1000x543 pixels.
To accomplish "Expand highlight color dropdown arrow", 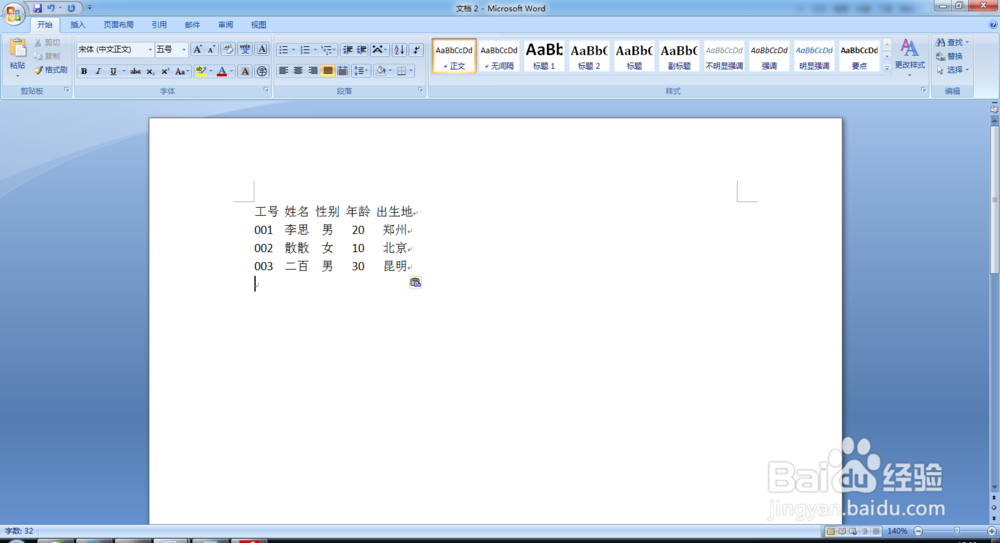I will pyautogui.click(x=211, y=71).
